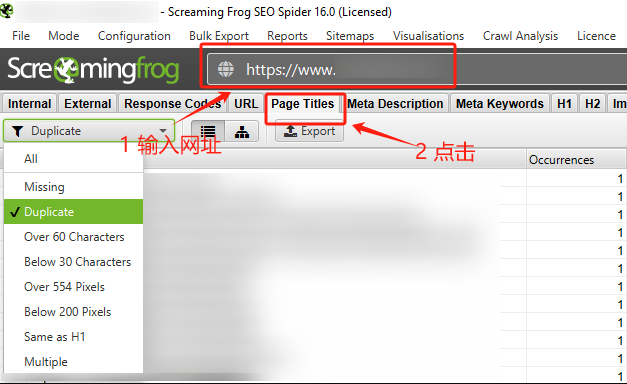The width and height of the screenshot is (627, 384).
Task: Switch to Meta Description tab
Action: pos(395,104)
